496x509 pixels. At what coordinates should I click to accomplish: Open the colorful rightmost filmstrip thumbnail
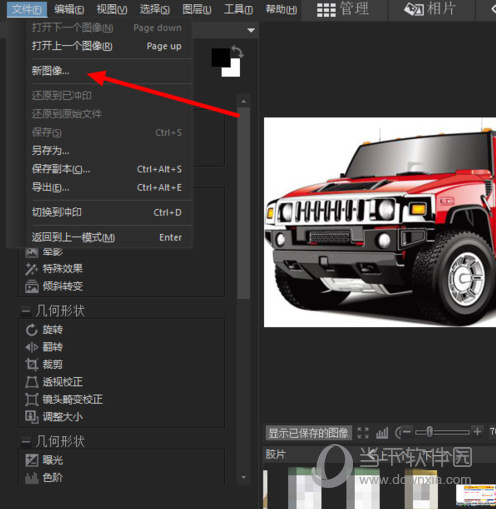[x=476, y=495]
